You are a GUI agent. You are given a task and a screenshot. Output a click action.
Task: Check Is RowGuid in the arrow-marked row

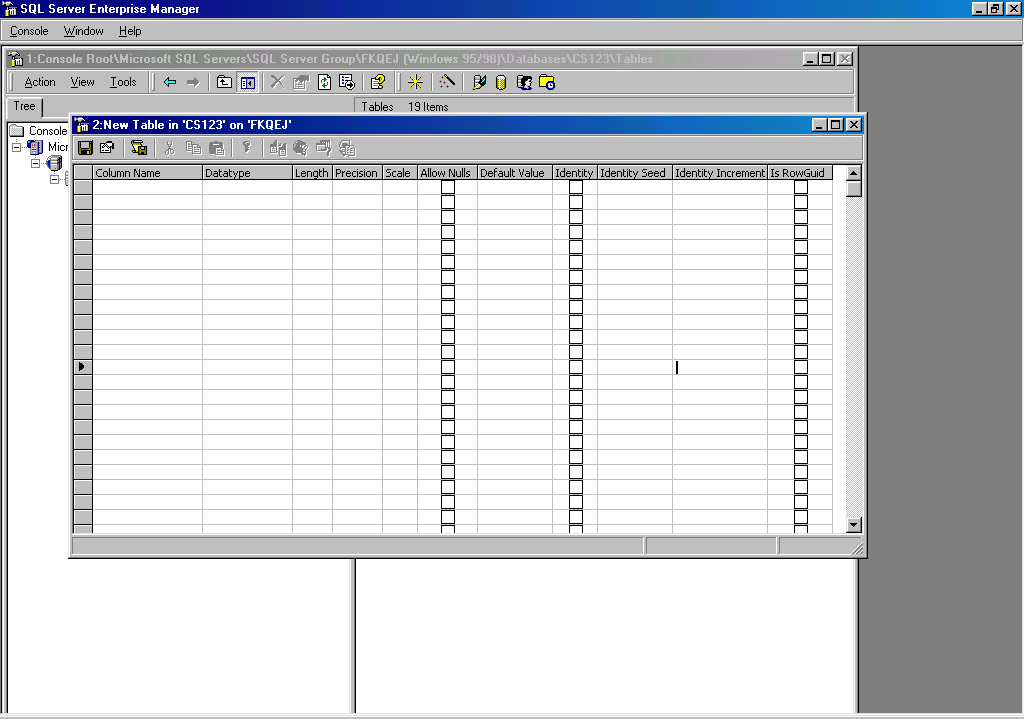click(801, 367)
